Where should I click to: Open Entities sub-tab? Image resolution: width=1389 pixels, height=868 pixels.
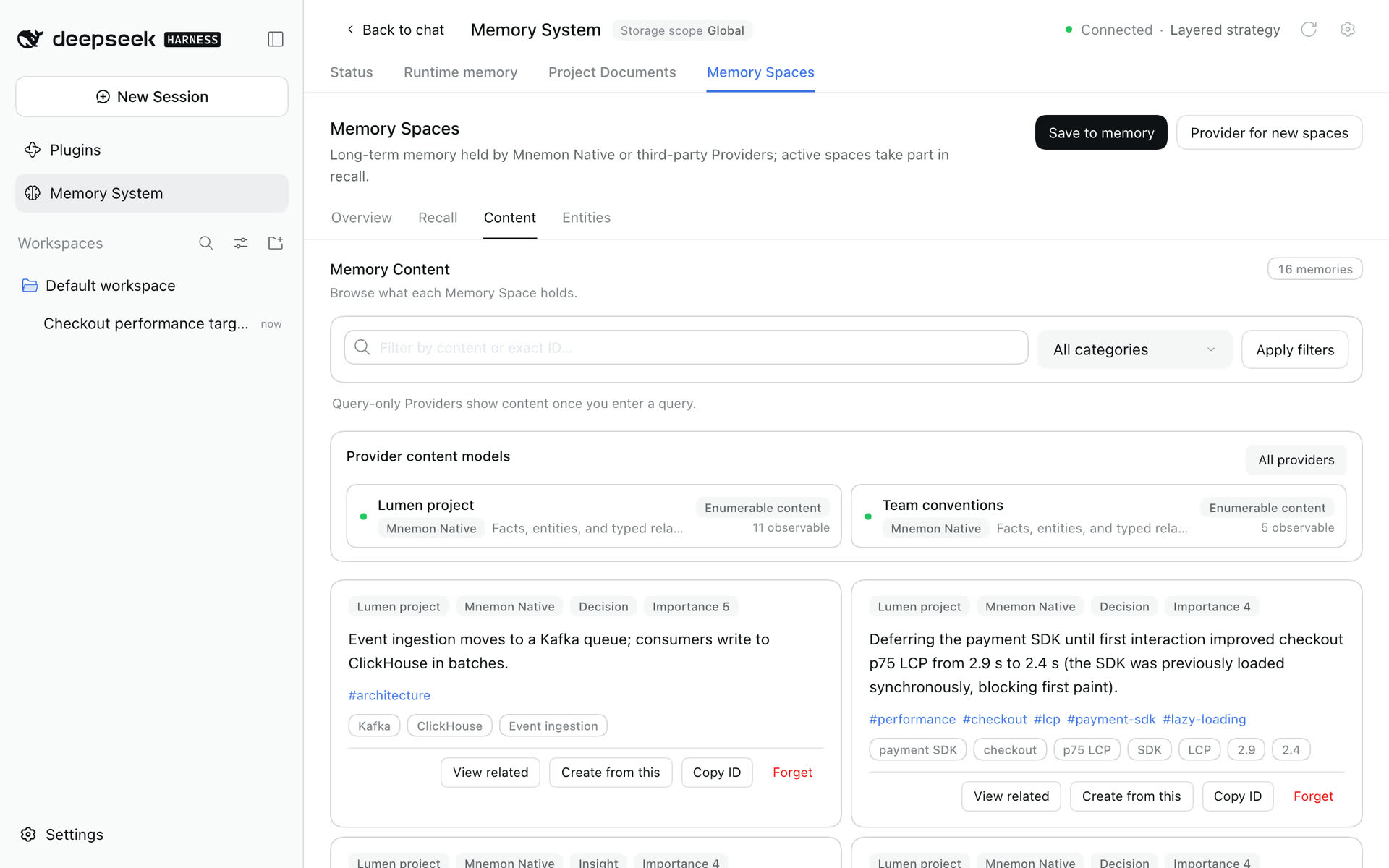587,218
